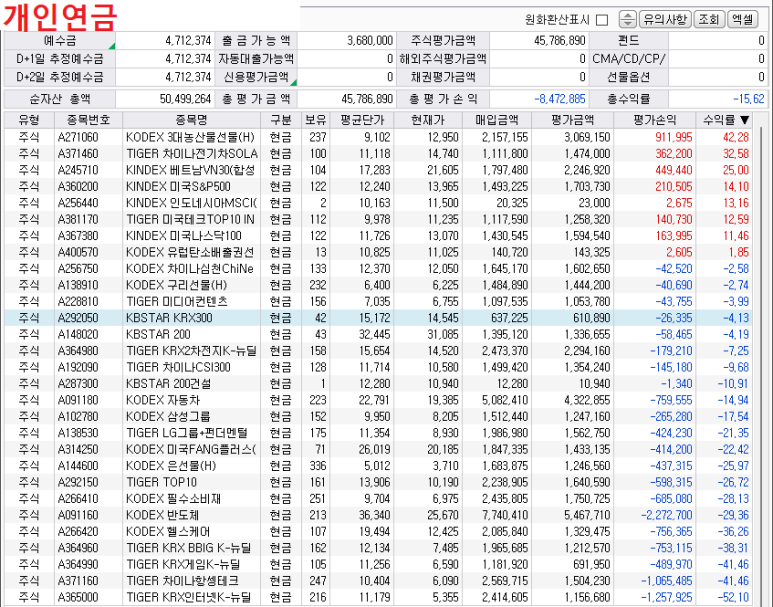Screen dimensions: 773x607
Task: Select the KODEX 삼성그룹 row
Action: [380, 417]
